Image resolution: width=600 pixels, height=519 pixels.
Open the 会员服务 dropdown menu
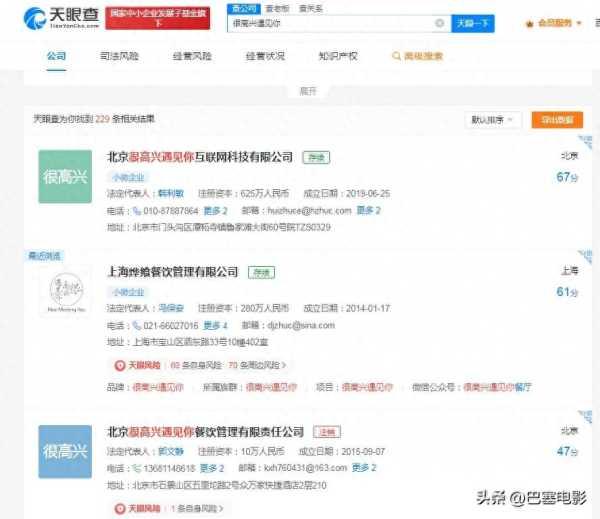[x=559, y=23]
